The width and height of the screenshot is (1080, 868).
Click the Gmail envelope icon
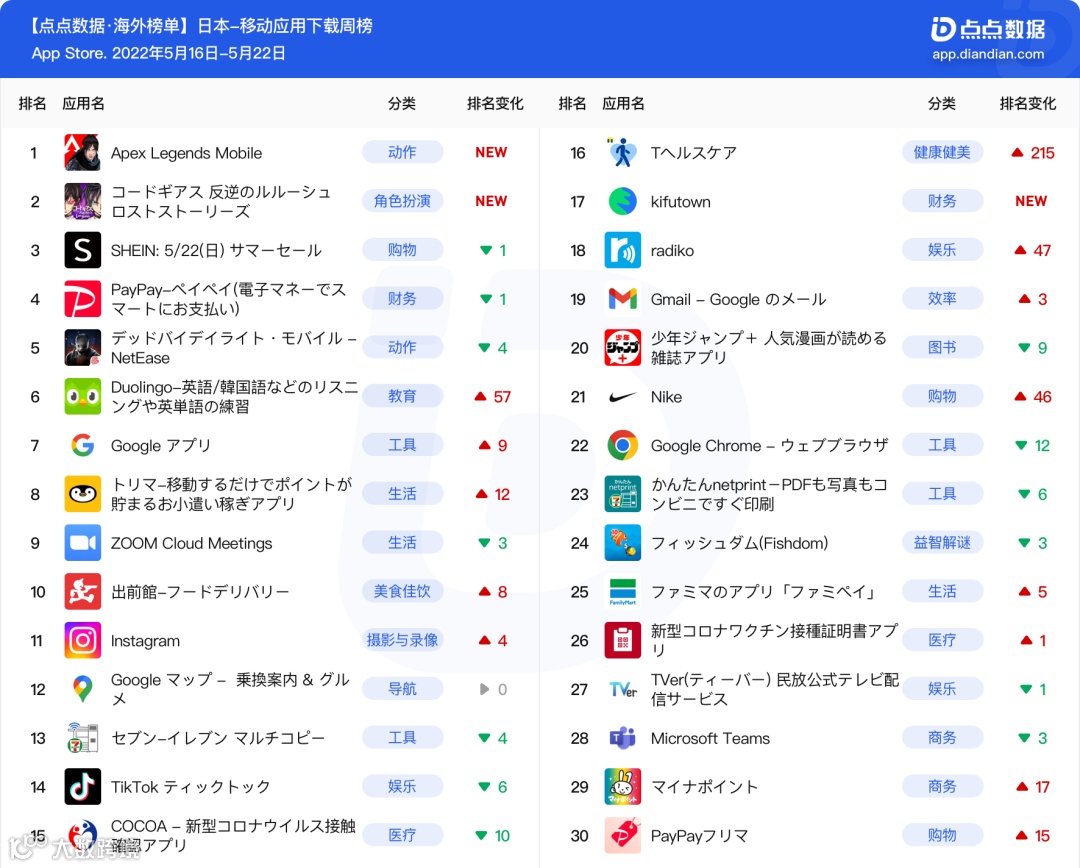click(623, 299)
